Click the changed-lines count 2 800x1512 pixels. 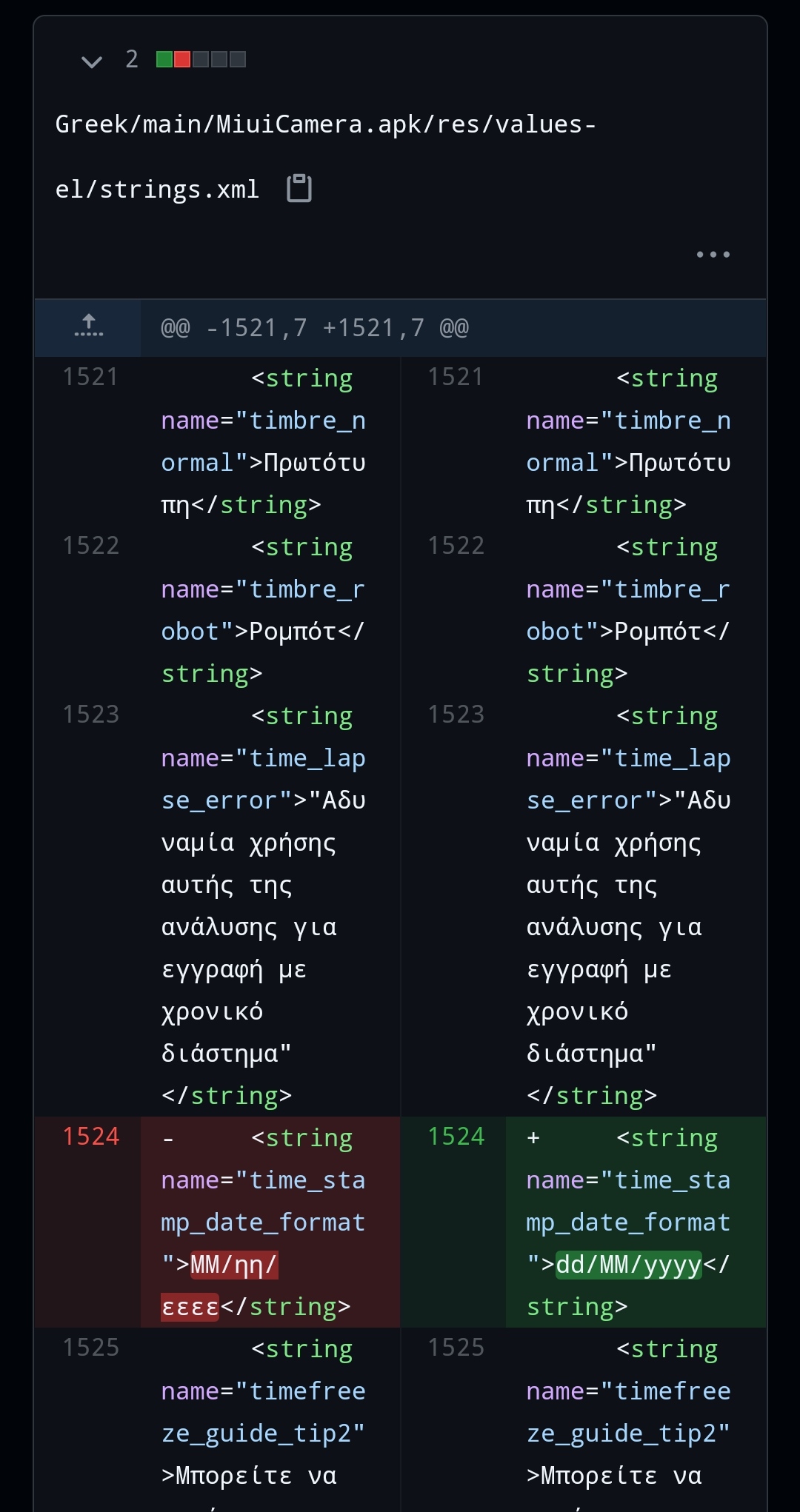(x=132, y=59)
